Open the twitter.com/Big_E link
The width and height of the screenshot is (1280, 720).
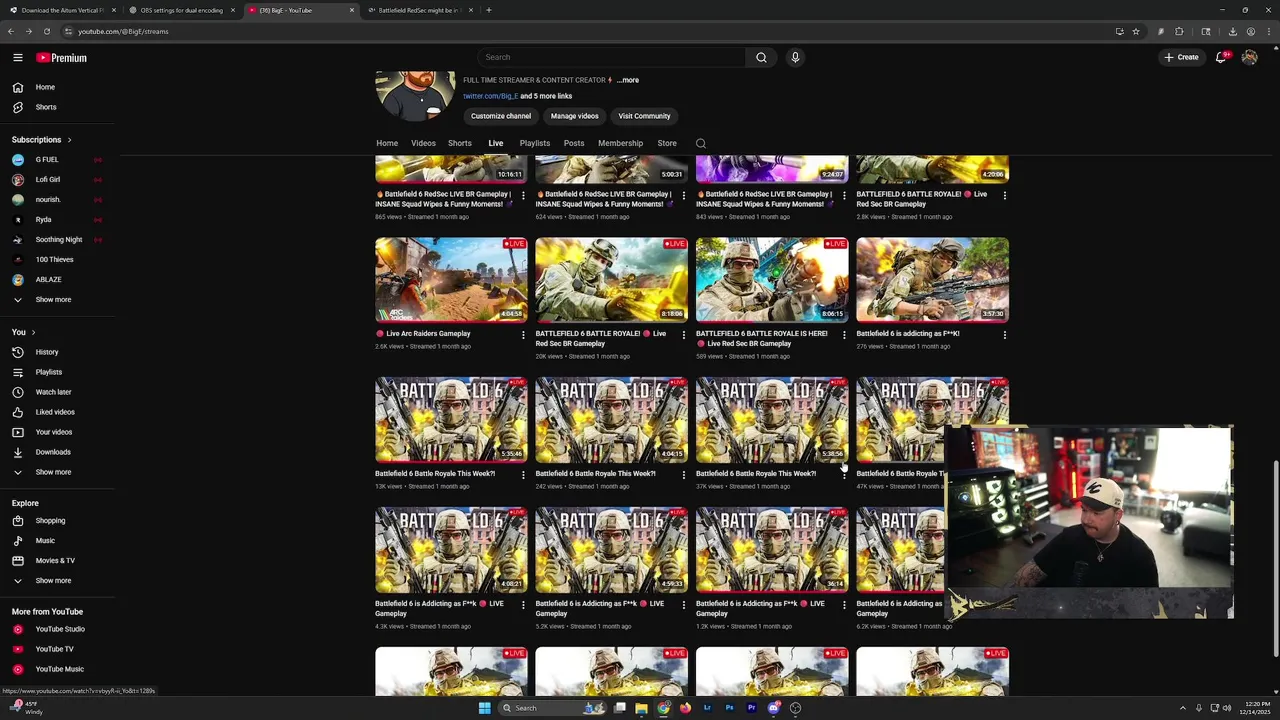pos(490,96)
